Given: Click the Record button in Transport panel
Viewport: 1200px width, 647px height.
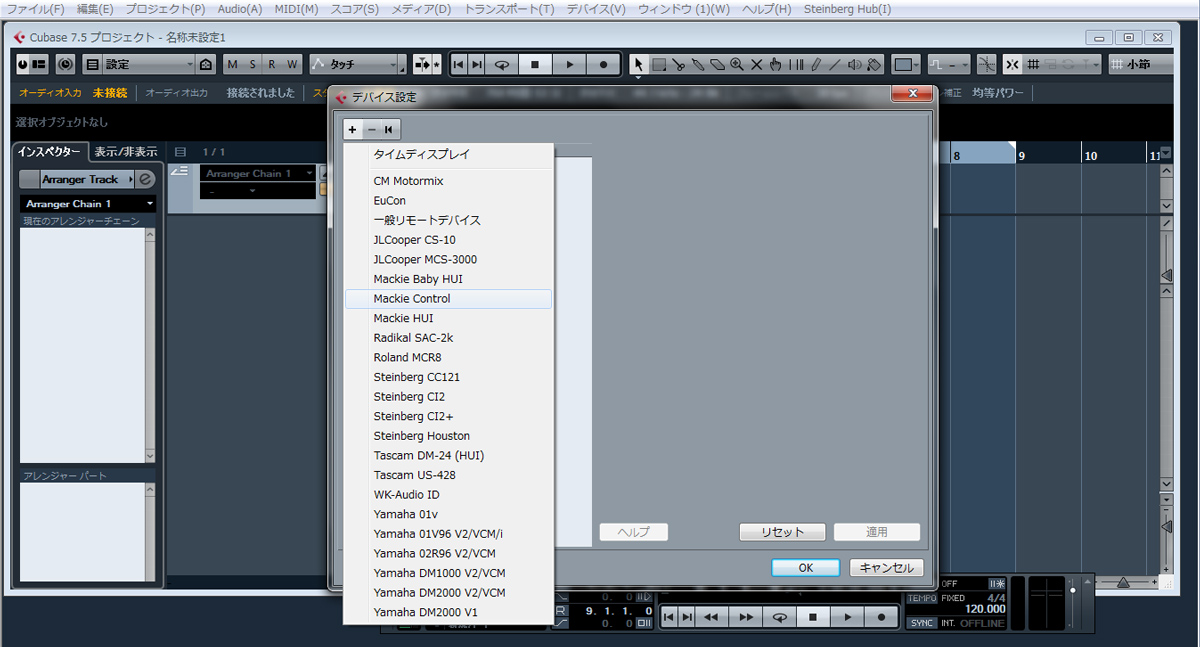Looking at the screenshot, I should click(x=881, y=618).
